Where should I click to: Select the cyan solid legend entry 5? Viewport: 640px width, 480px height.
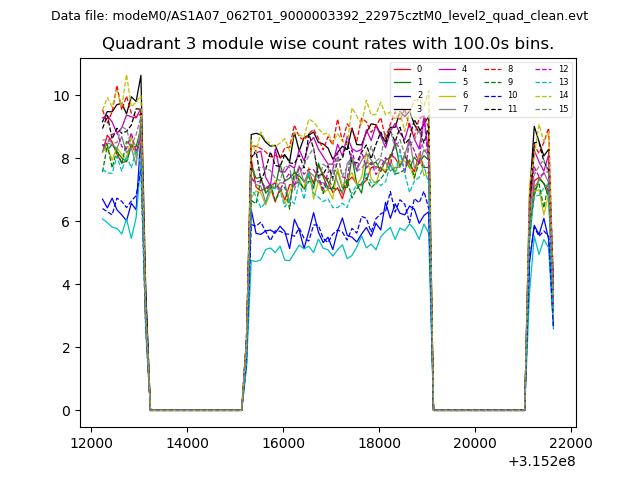coord(448,82)
